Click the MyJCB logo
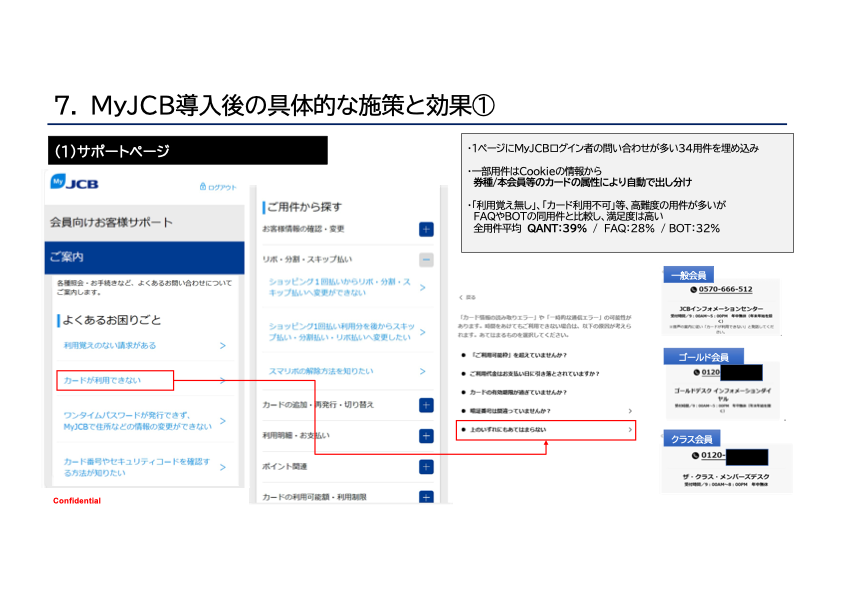 74,183
